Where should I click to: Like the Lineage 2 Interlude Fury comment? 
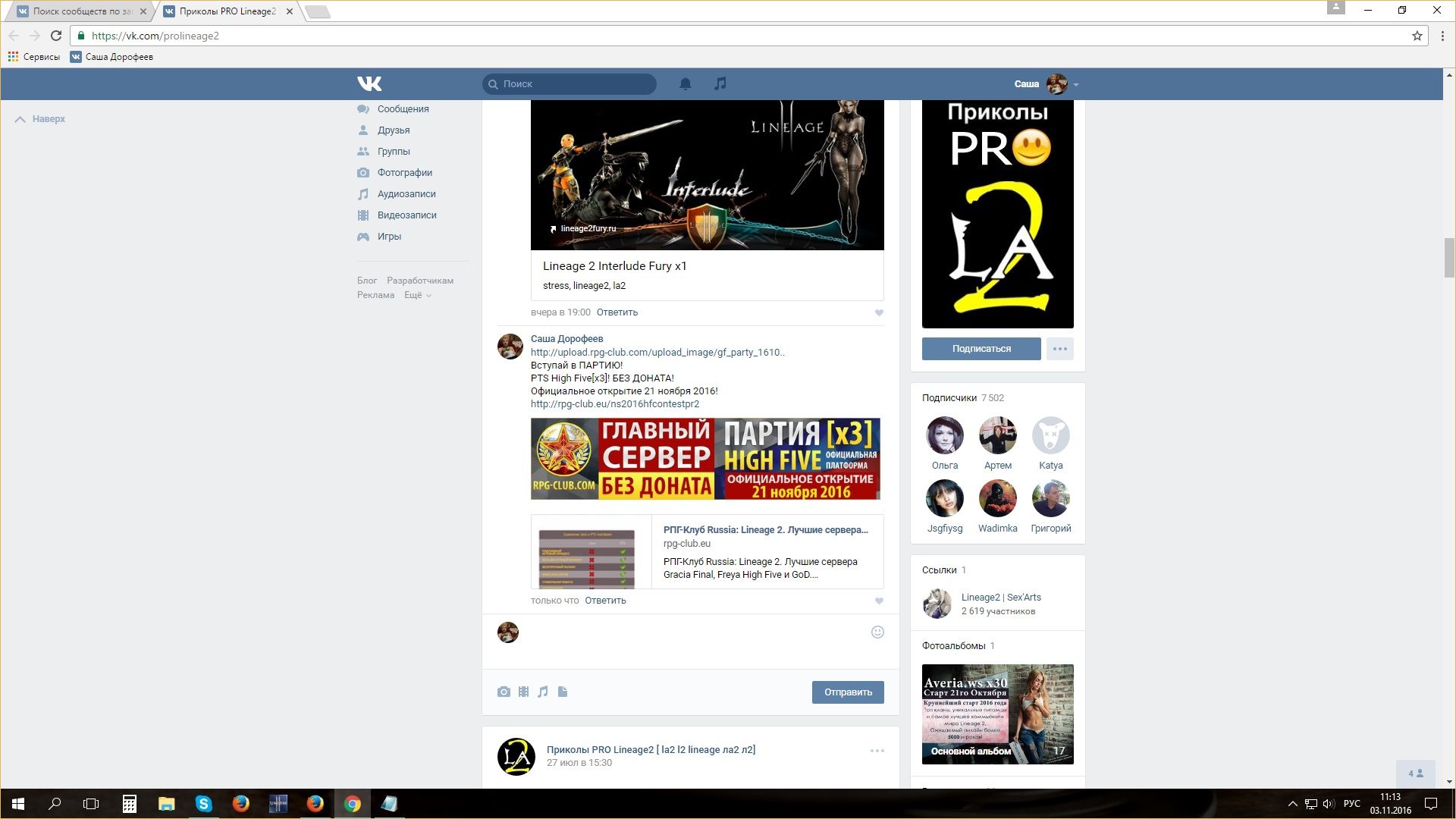coord(879,312)
